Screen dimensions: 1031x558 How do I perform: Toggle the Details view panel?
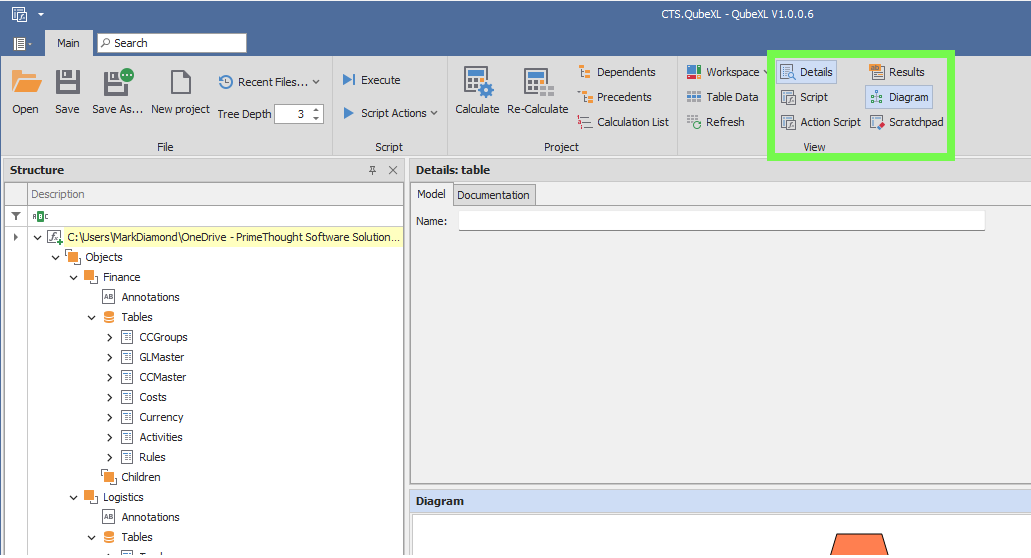click(x=806, y=72)
